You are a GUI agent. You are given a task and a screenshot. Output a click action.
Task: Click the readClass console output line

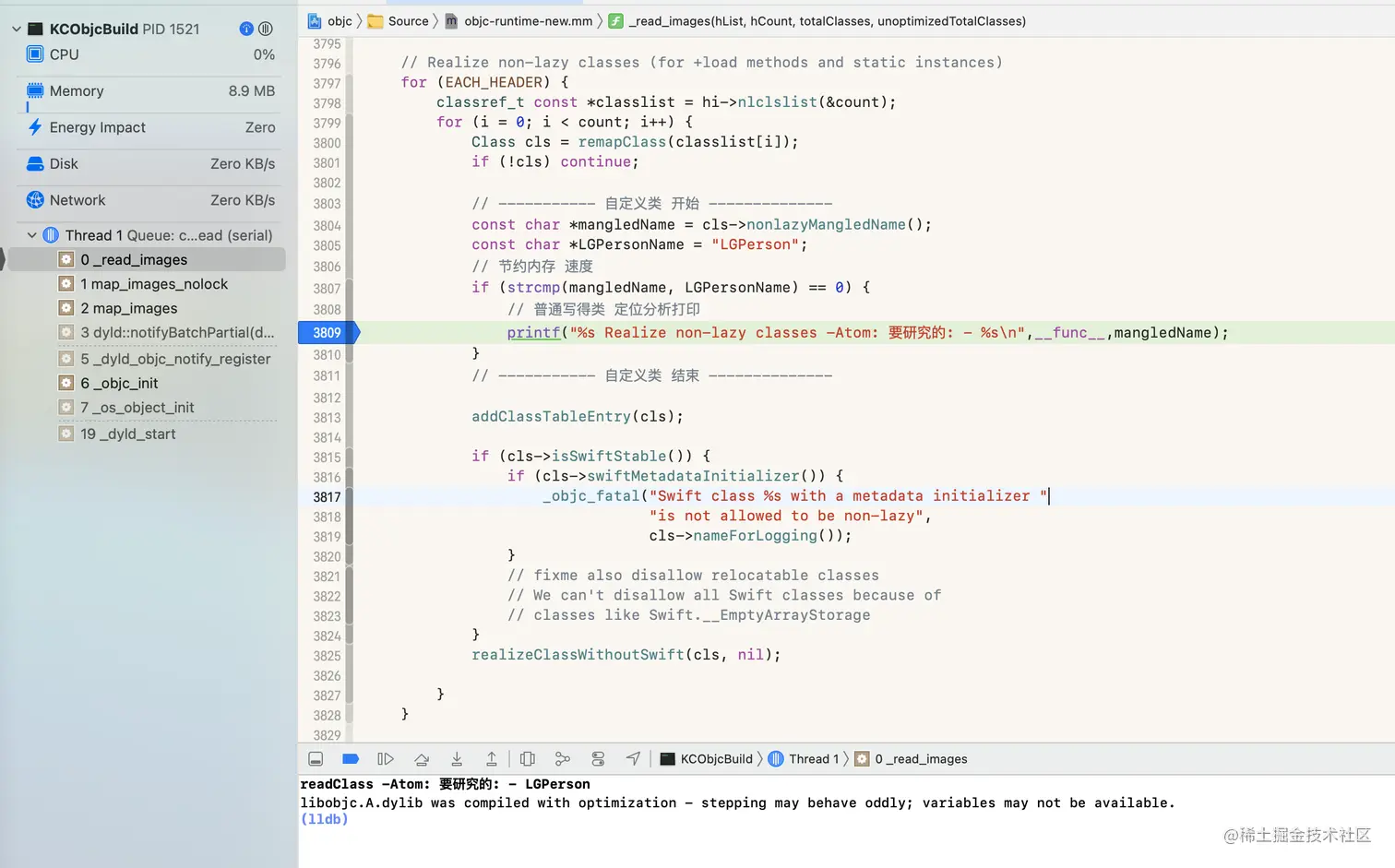446,784
